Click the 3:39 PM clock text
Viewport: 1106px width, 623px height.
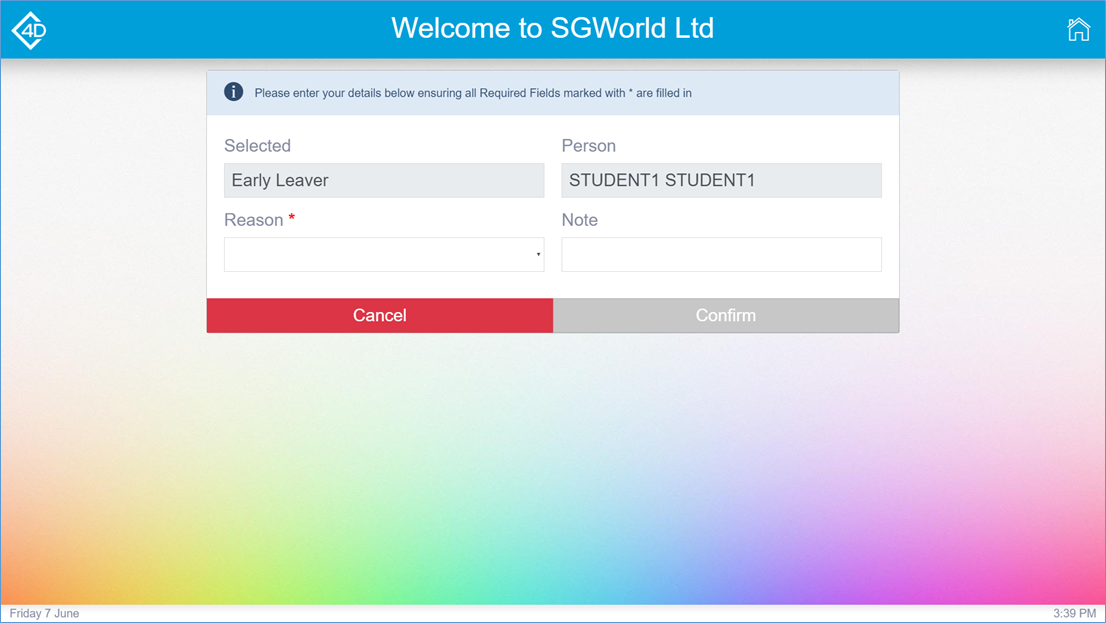[x=1074, y=614]
